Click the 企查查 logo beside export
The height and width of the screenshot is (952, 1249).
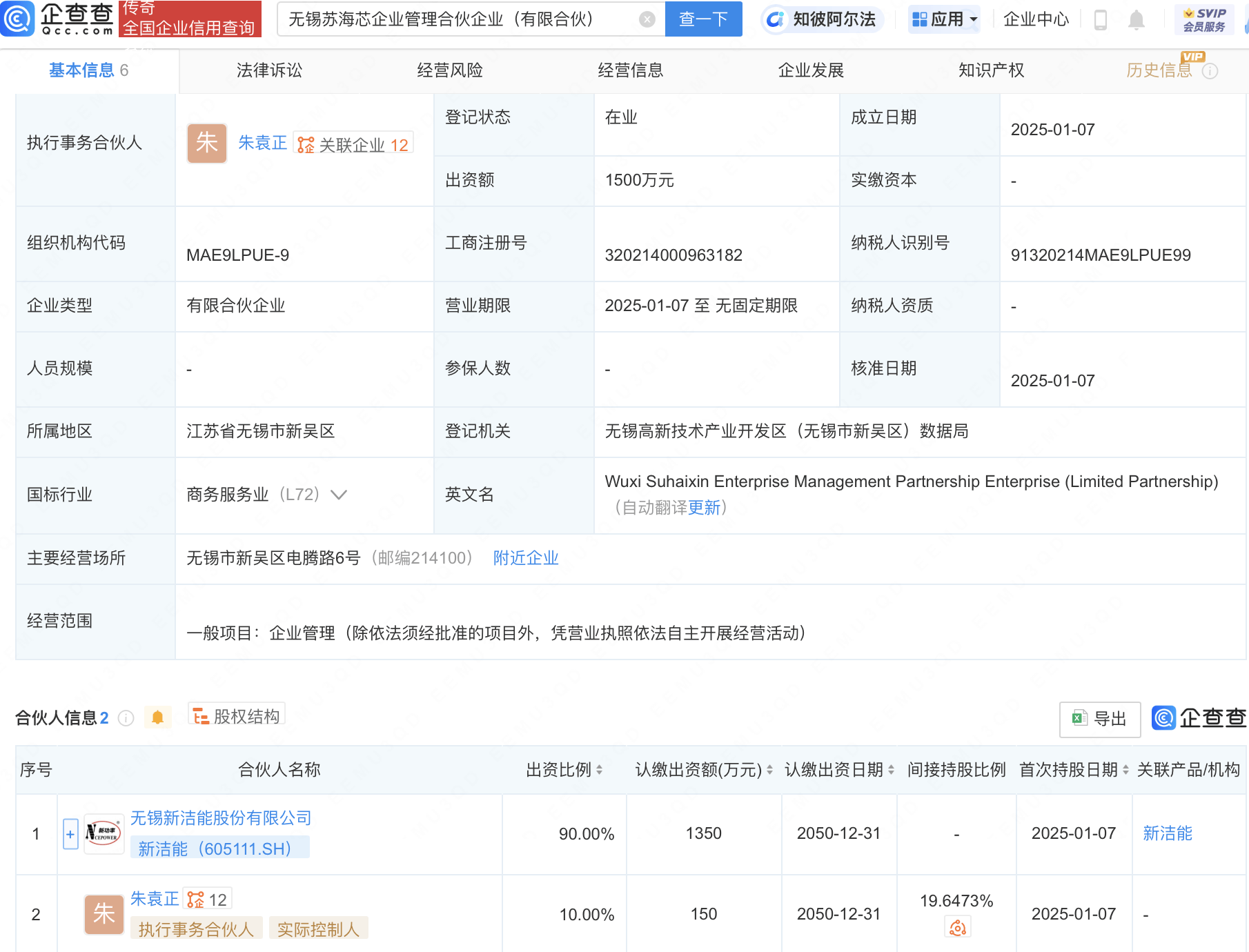(1199, 718)
